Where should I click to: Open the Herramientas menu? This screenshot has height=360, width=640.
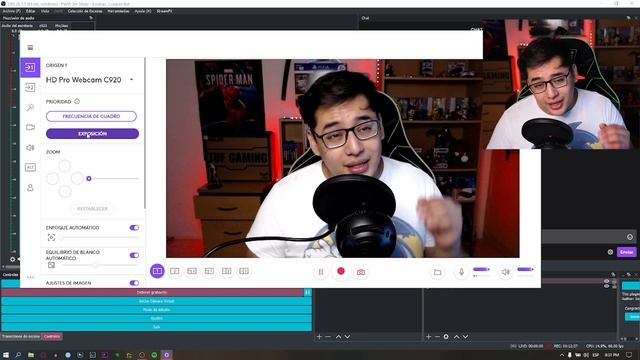click(118, 11)
